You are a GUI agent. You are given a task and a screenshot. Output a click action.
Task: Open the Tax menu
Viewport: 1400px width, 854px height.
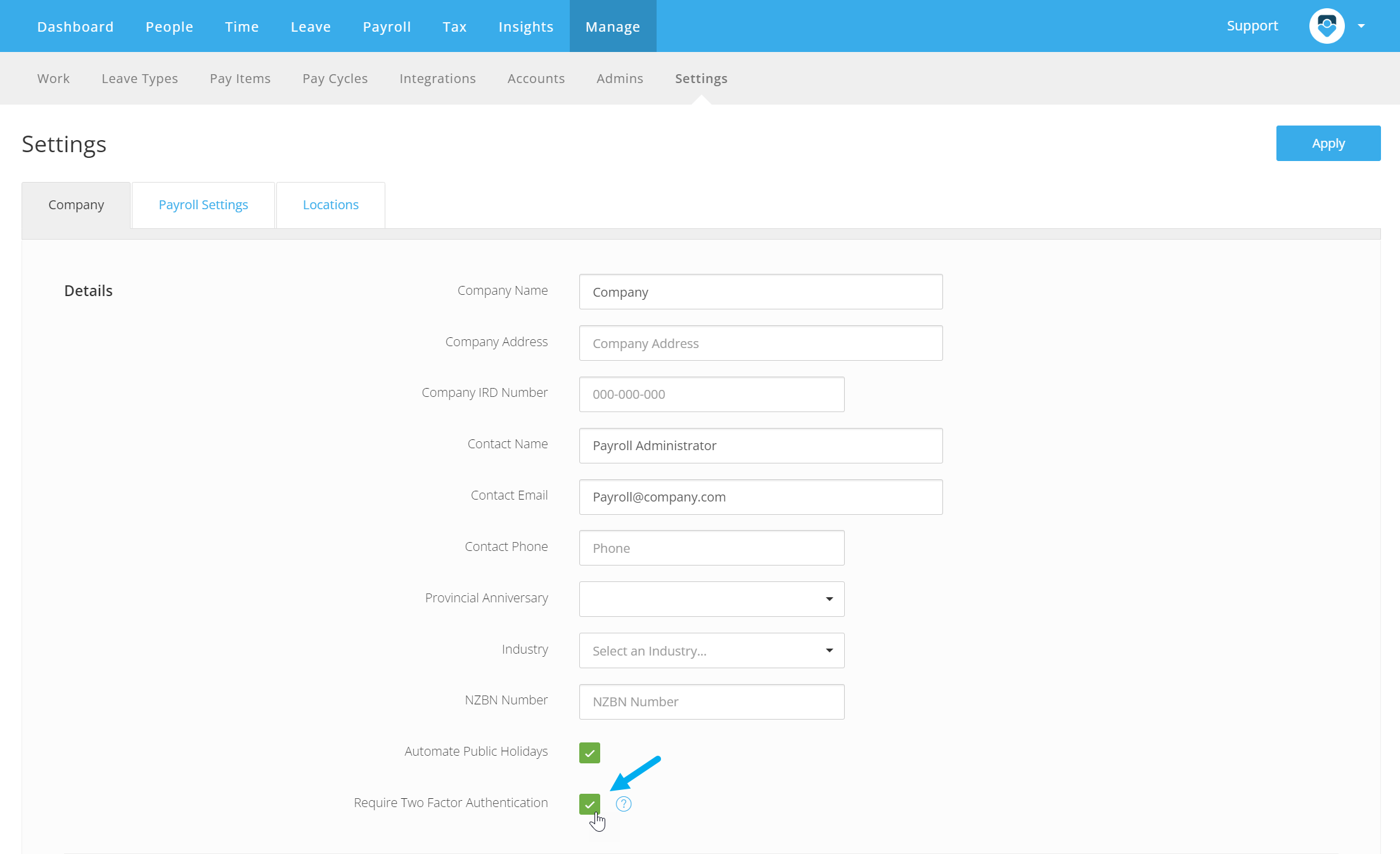coord(454,27)
